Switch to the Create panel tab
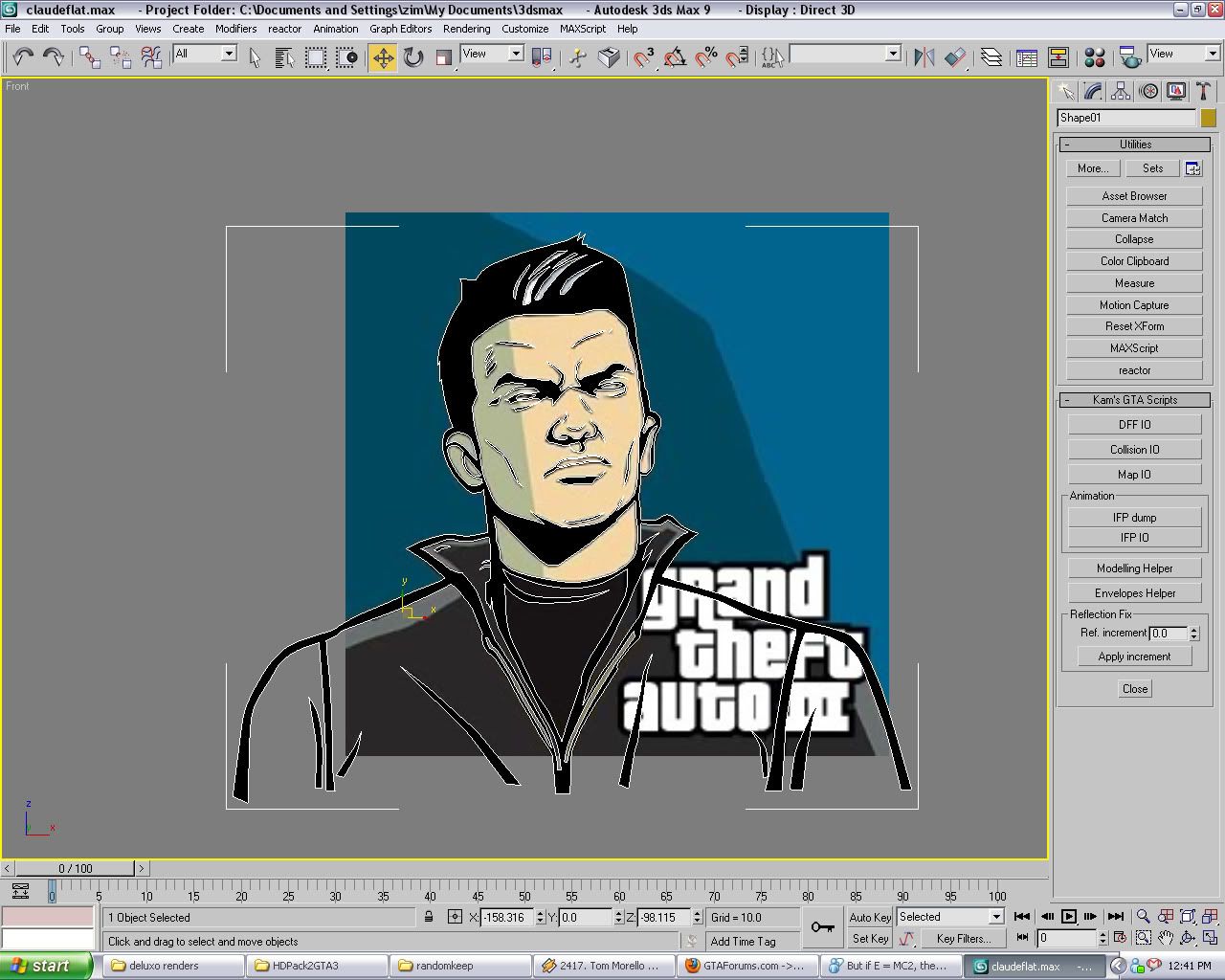 tap(1065, 91)
